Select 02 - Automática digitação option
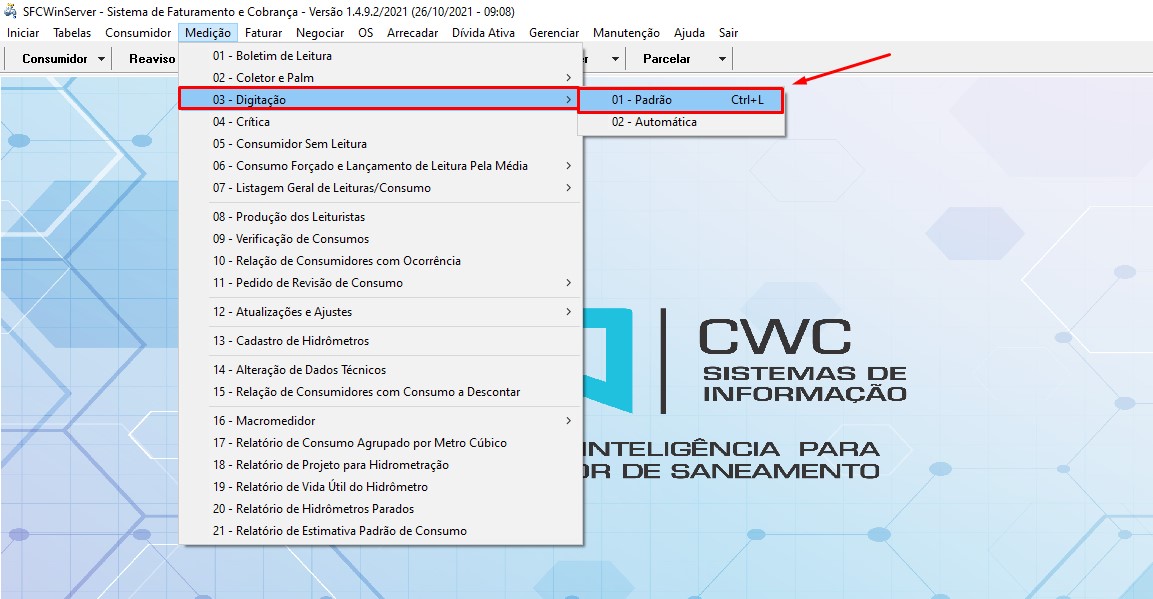 coord(654,122)
